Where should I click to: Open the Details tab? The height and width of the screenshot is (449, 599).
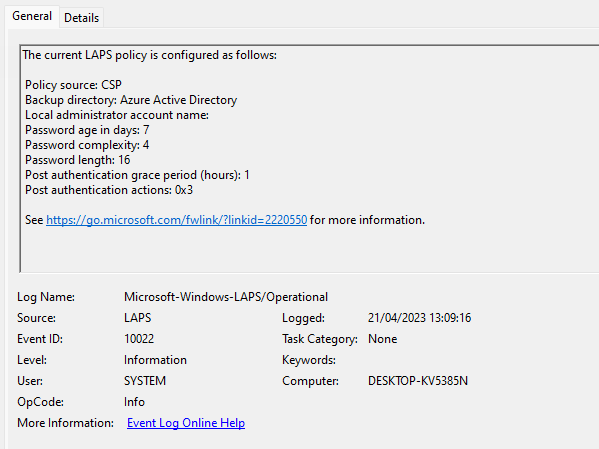81,18
